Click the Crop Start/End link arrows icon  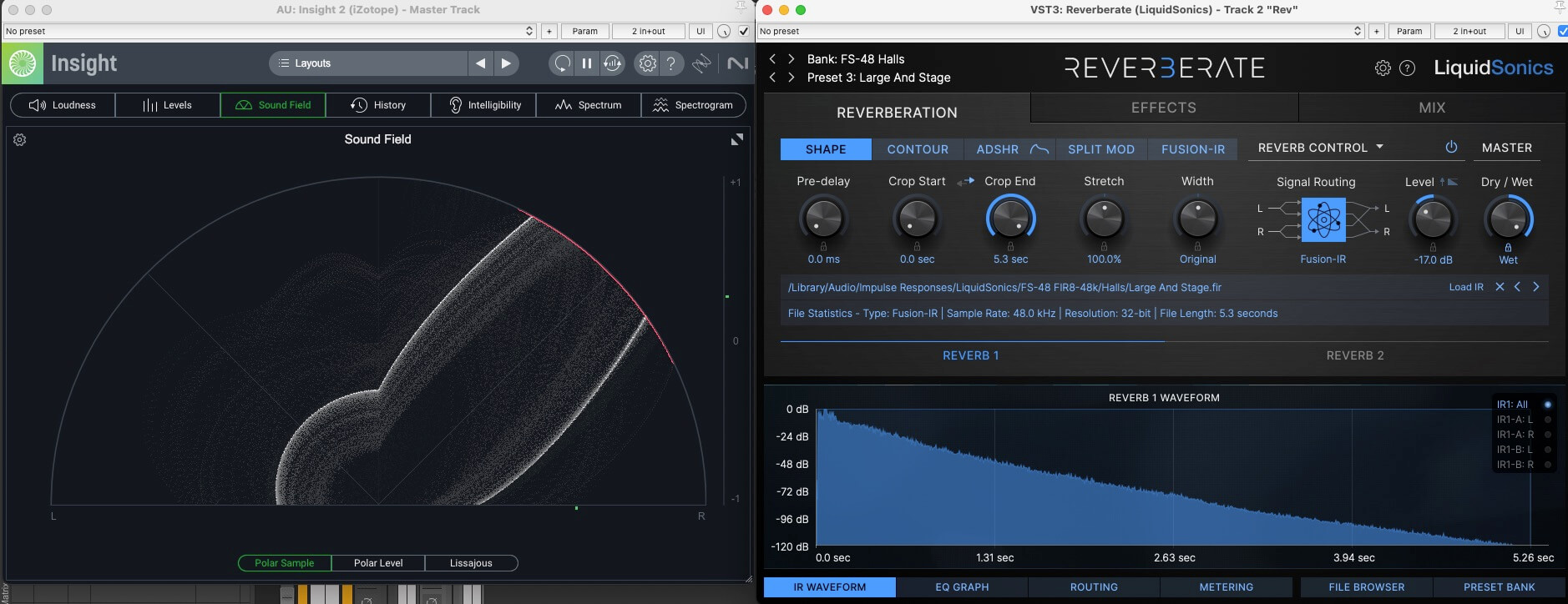tap(965, 182)
